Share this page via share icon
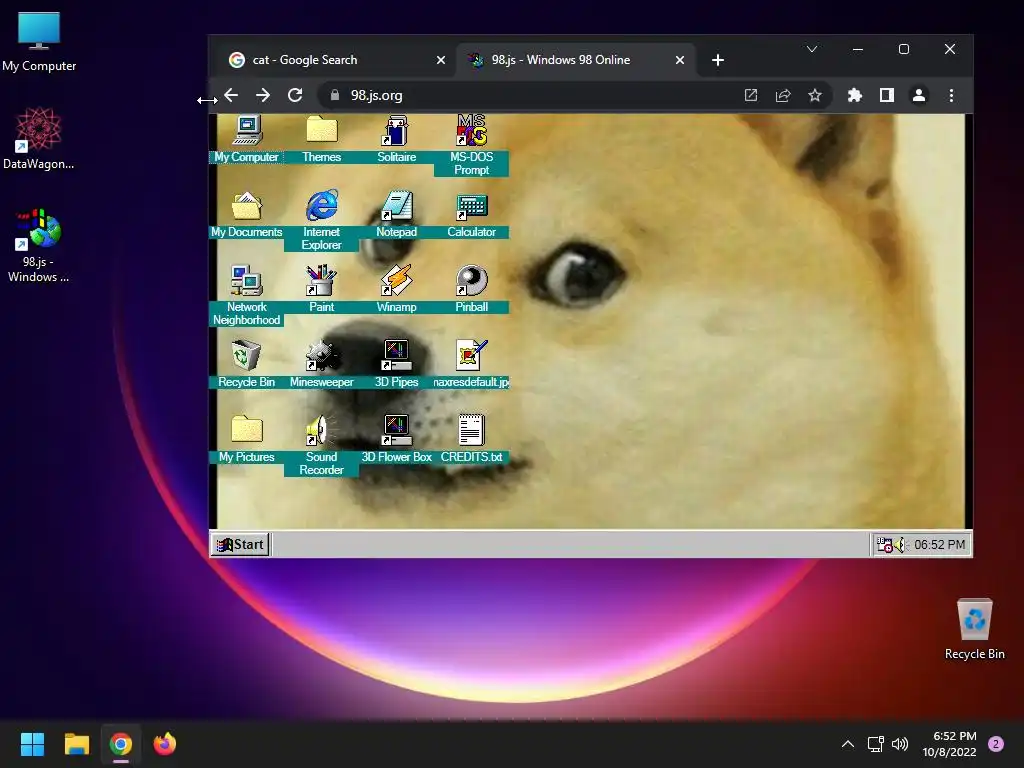Viewport: 1024px width, 768px height. (x=783, y=95)
